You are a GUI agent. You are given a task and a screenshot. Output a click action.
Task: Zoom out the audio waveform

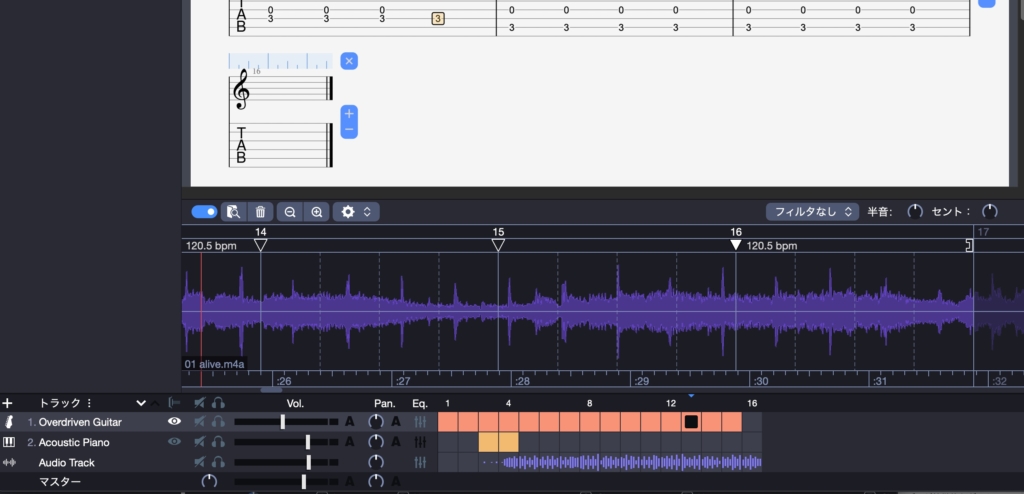pyautogui.click(x=290, y=212)
